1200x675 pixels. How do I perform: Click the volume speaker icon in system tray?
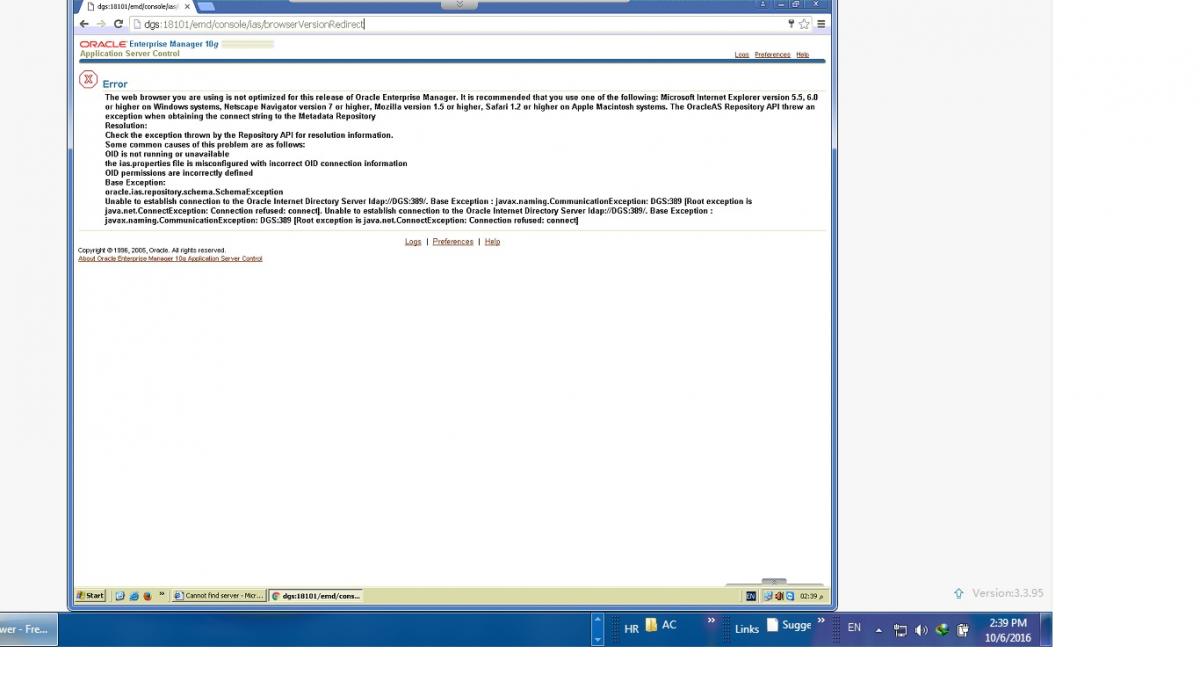[921, 630]
